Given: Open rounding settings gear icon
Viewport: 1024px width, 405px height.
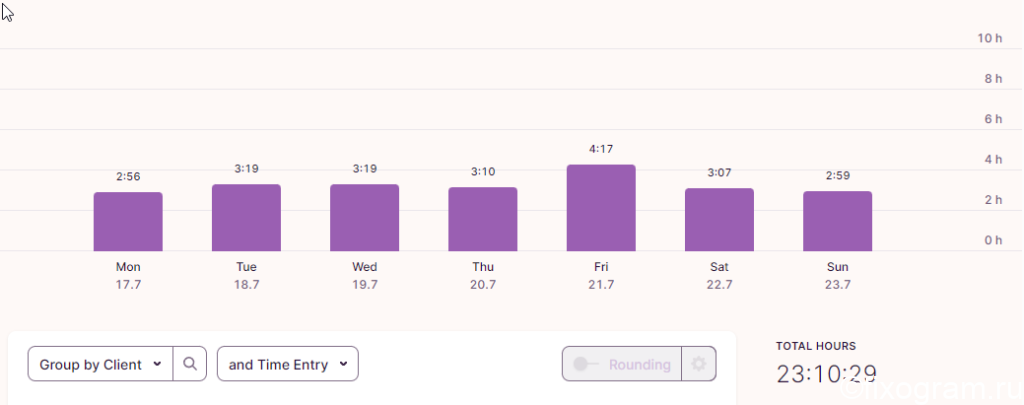Looking at the screenshot, I should point(699,364).
